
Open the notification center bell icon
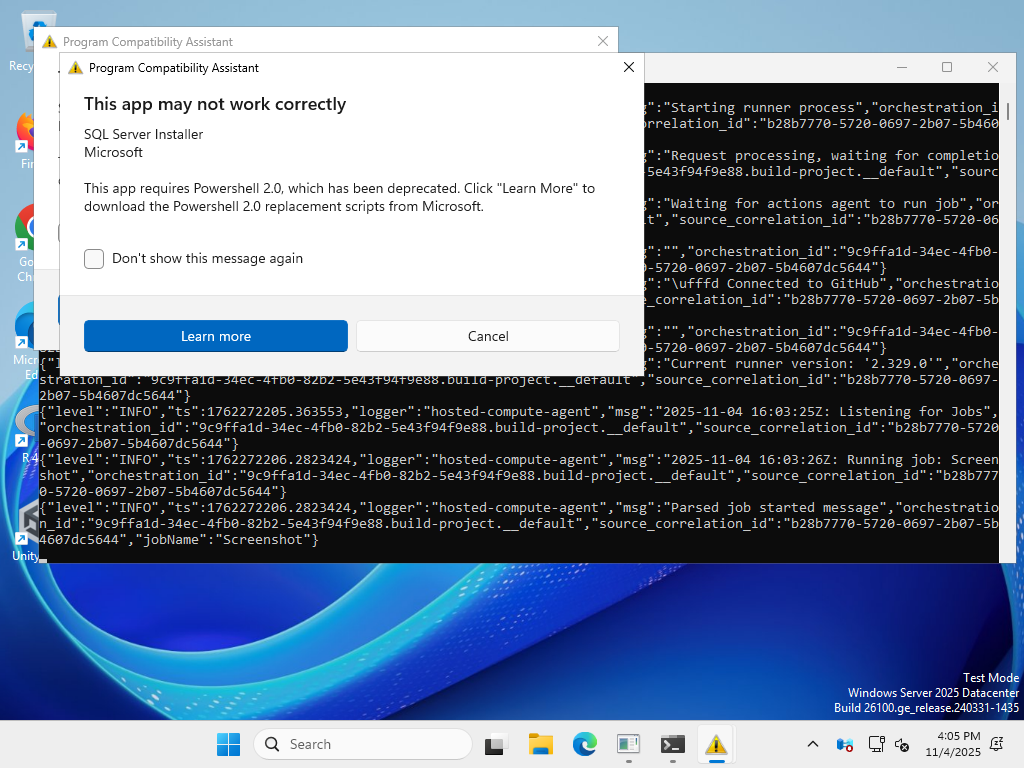pyautogui.click(x=996, y=744)
